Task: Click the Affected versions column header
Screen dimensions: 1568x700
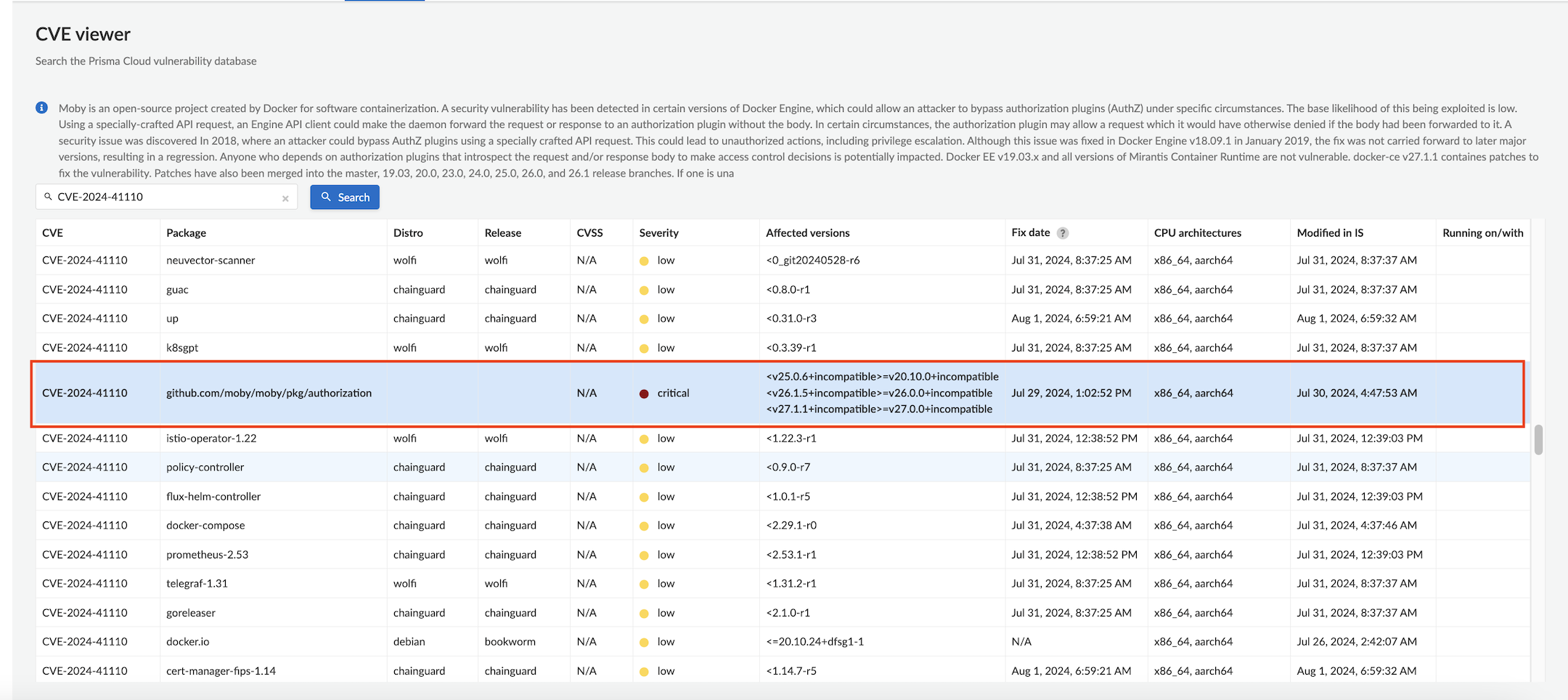Action: [x=807, y=233]
